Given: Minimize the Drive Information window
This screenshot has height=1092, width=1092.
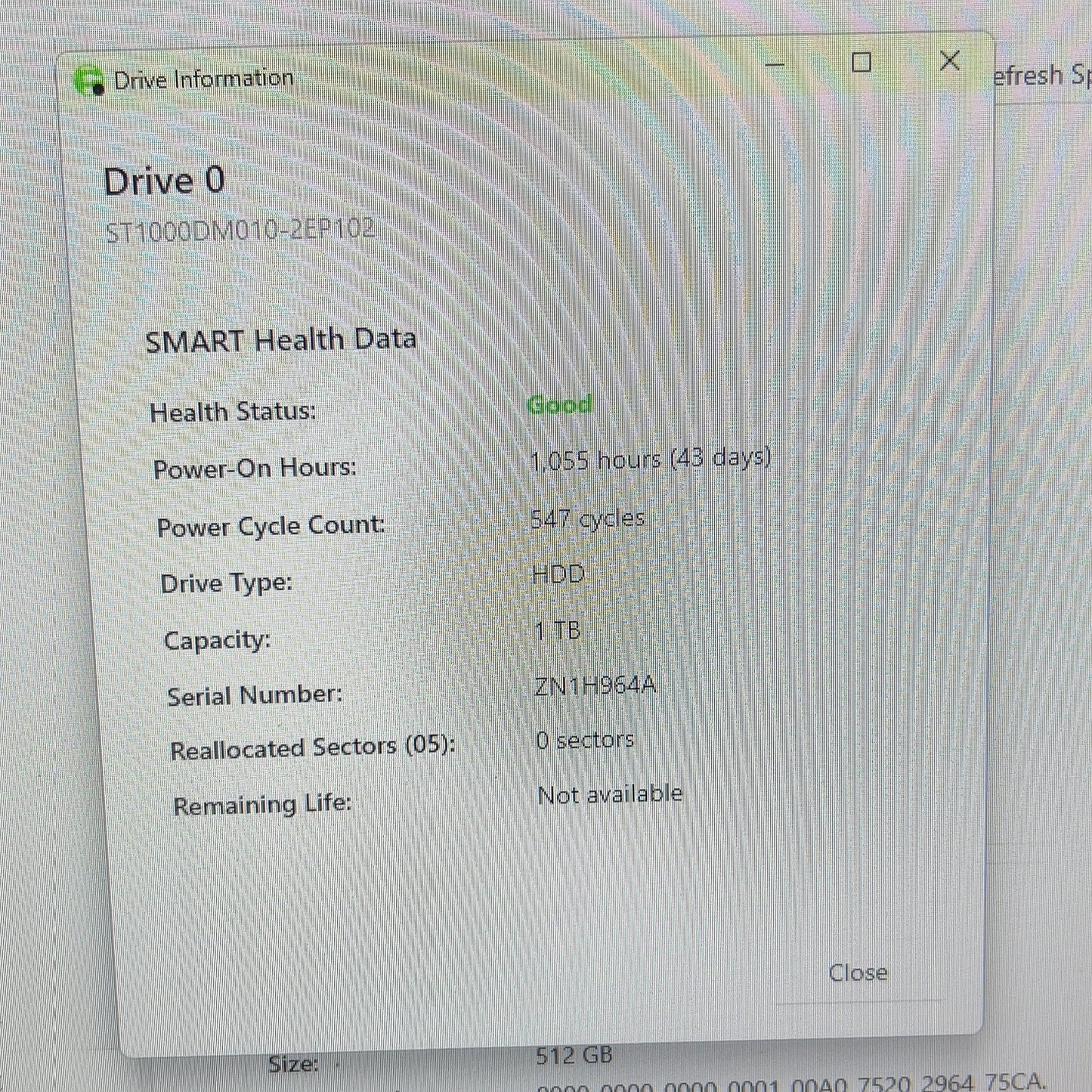Looking at the screenshot, I should point(775,65).
